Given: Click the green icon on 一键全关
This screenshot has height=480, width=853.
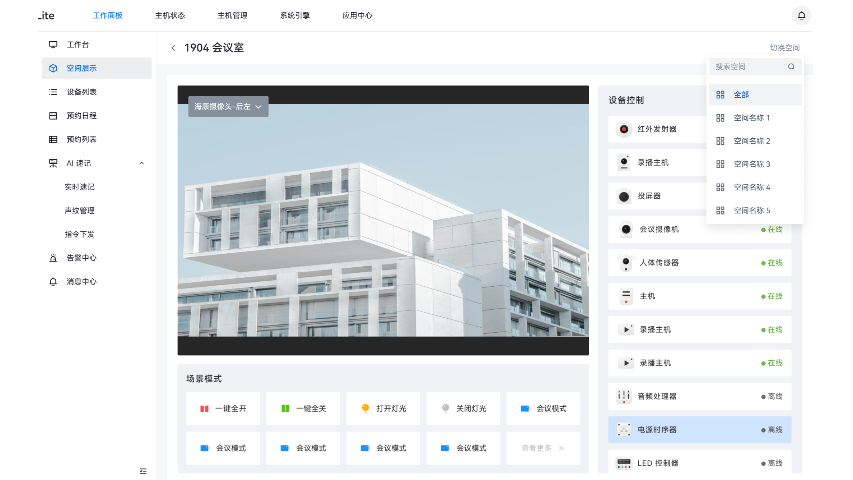Looking at the screenshot, I should click(x=285, y=408).
